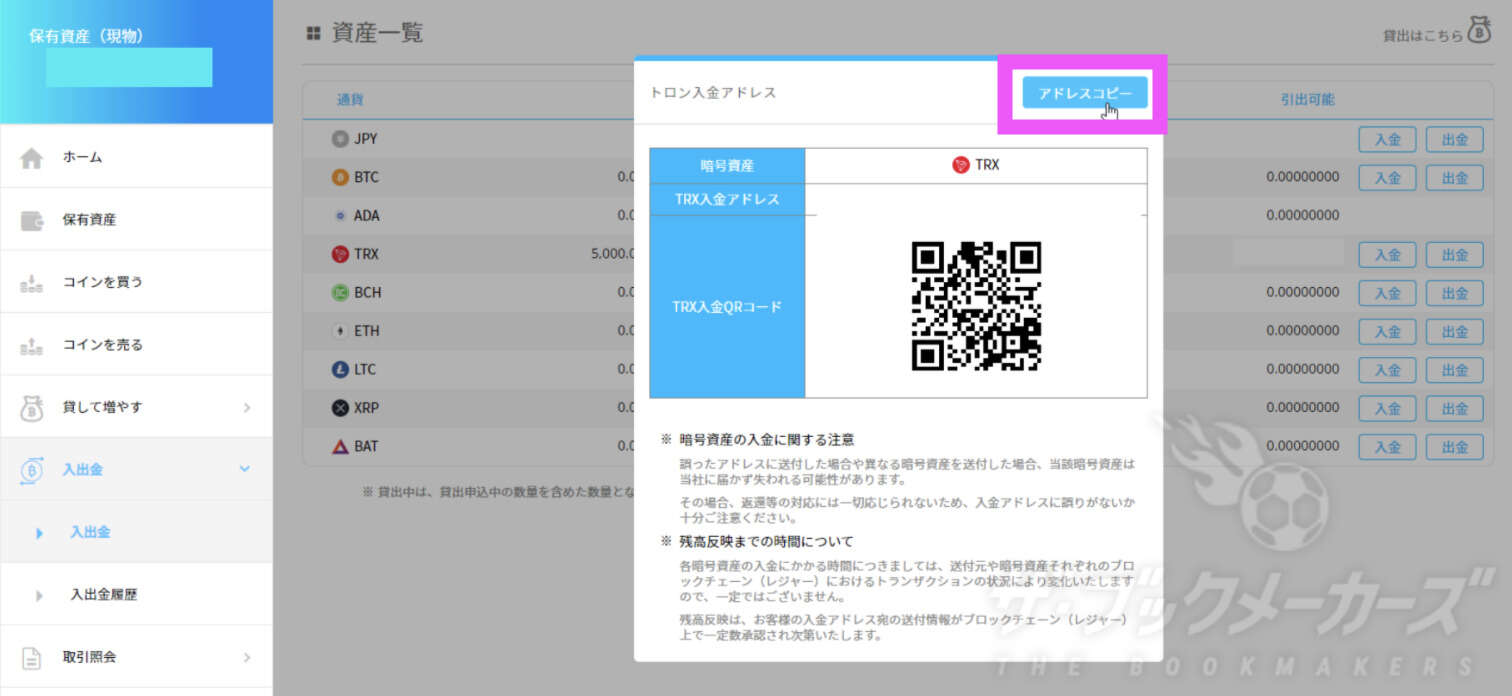Click 入金 button in LTC row
The width and height of the screenshot is (1512, 696).
tap(1387, 370)
